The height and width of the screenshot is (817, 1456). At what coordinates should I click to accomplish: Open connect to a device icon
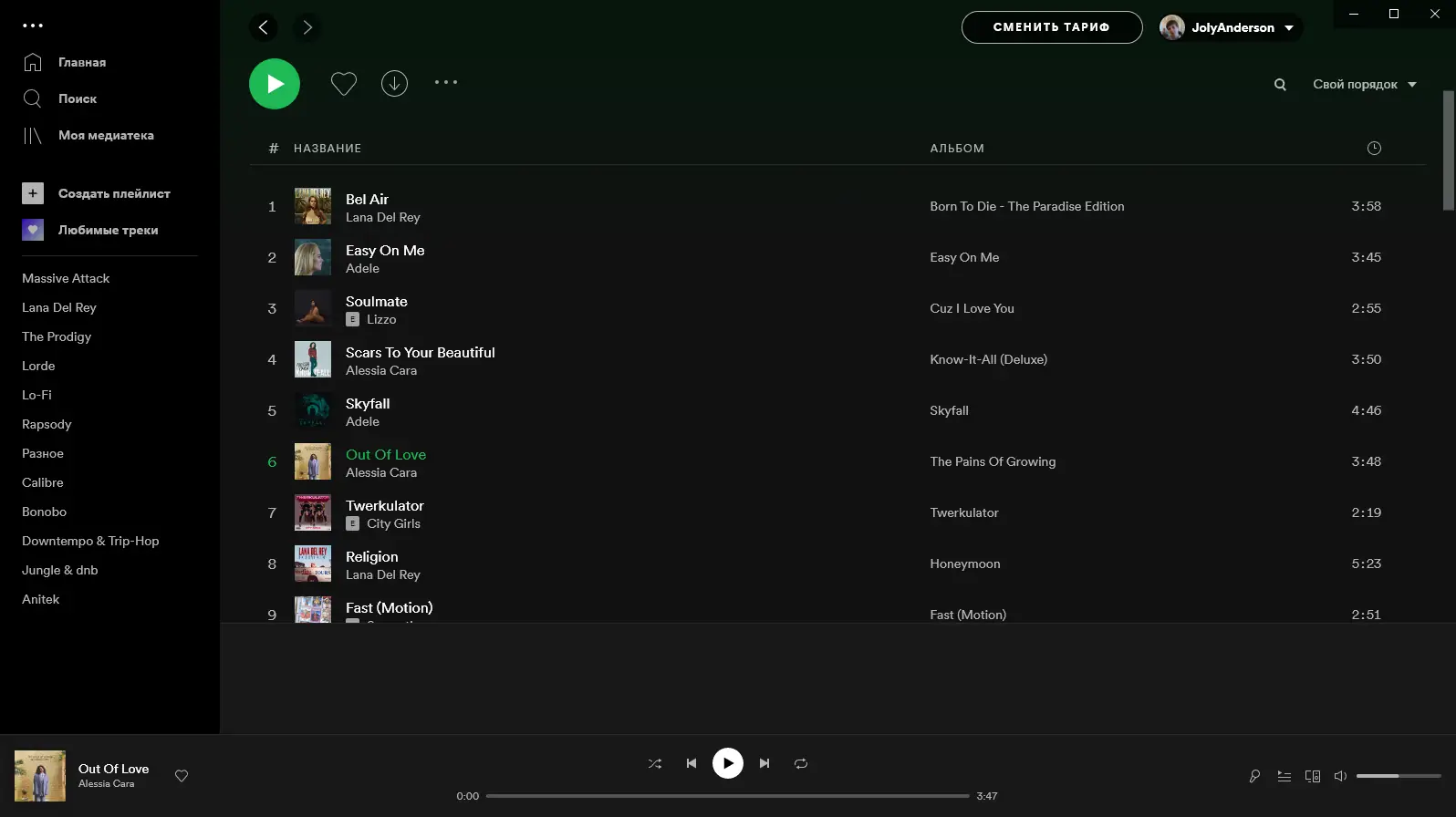click(x=1313, y=776)
